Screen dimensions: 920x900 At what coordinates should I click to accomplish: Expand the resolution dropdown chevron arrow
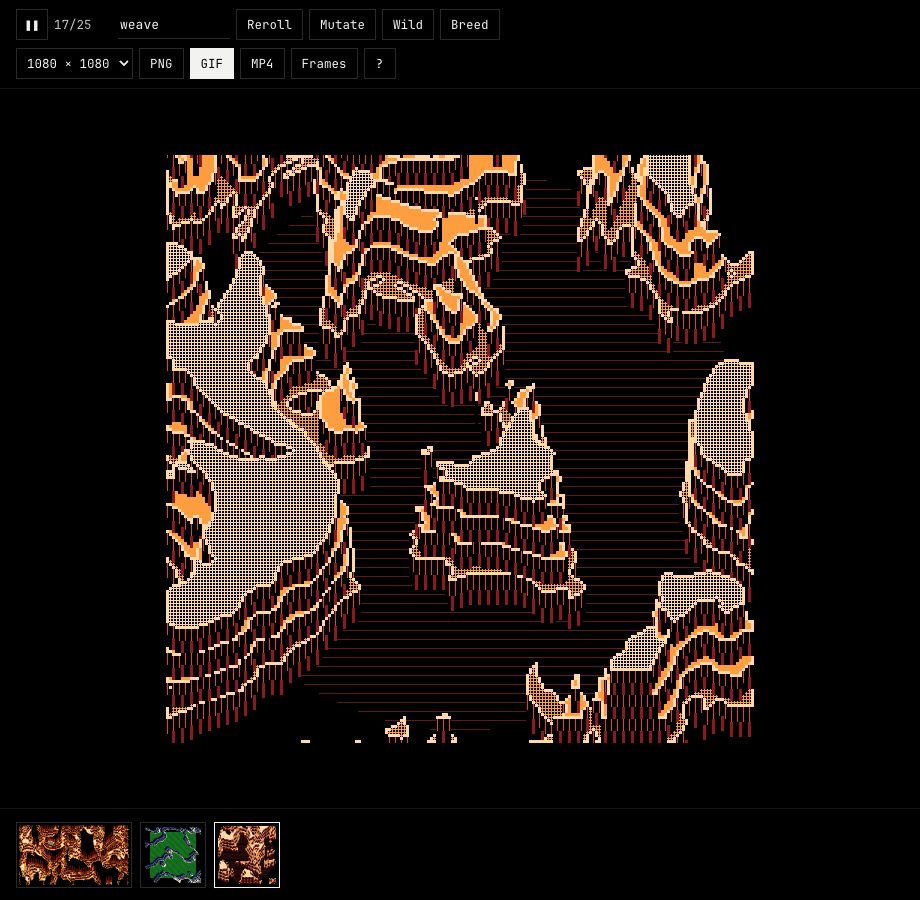click(123, 63)
